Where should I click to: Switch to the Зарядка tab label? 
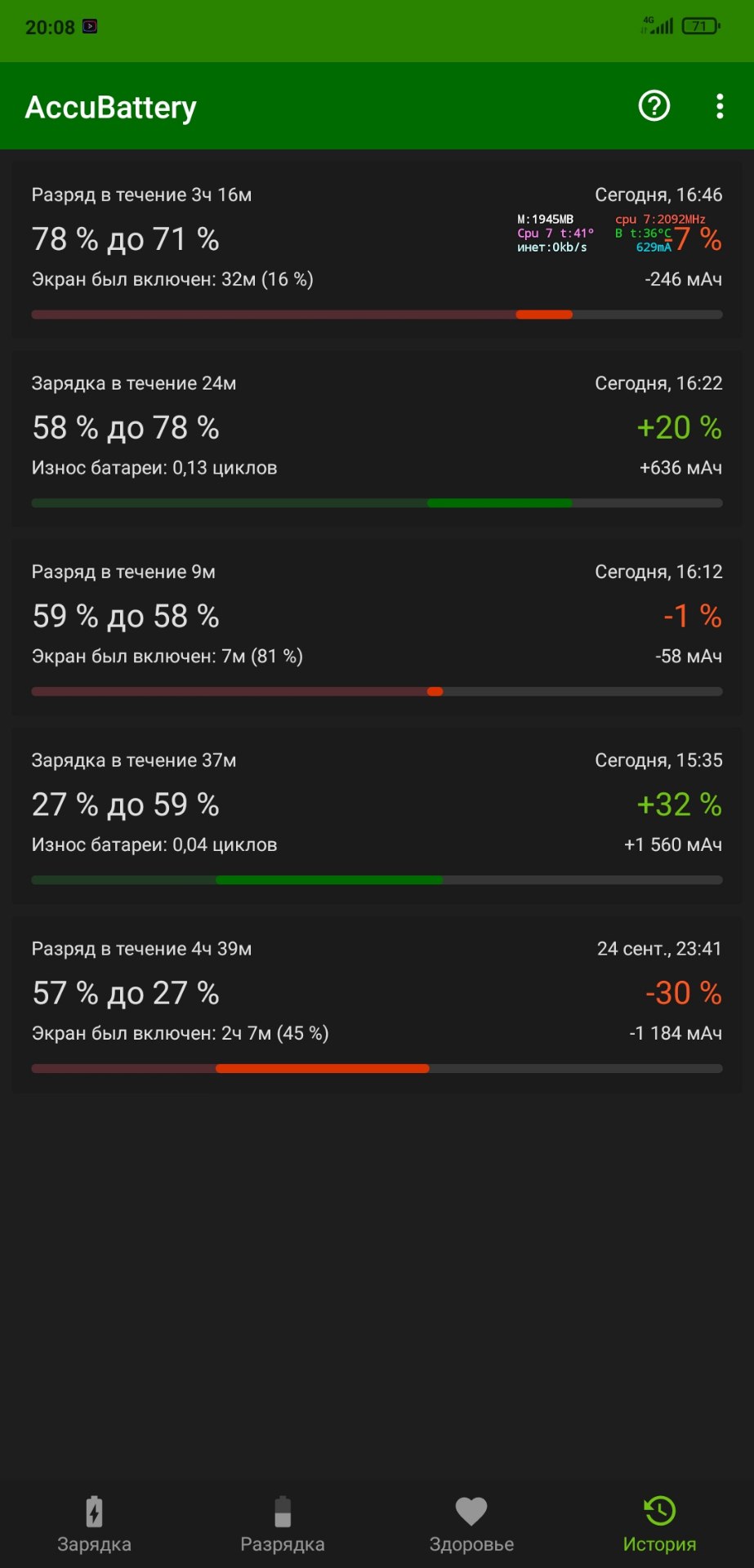(x=94, y=1544)
